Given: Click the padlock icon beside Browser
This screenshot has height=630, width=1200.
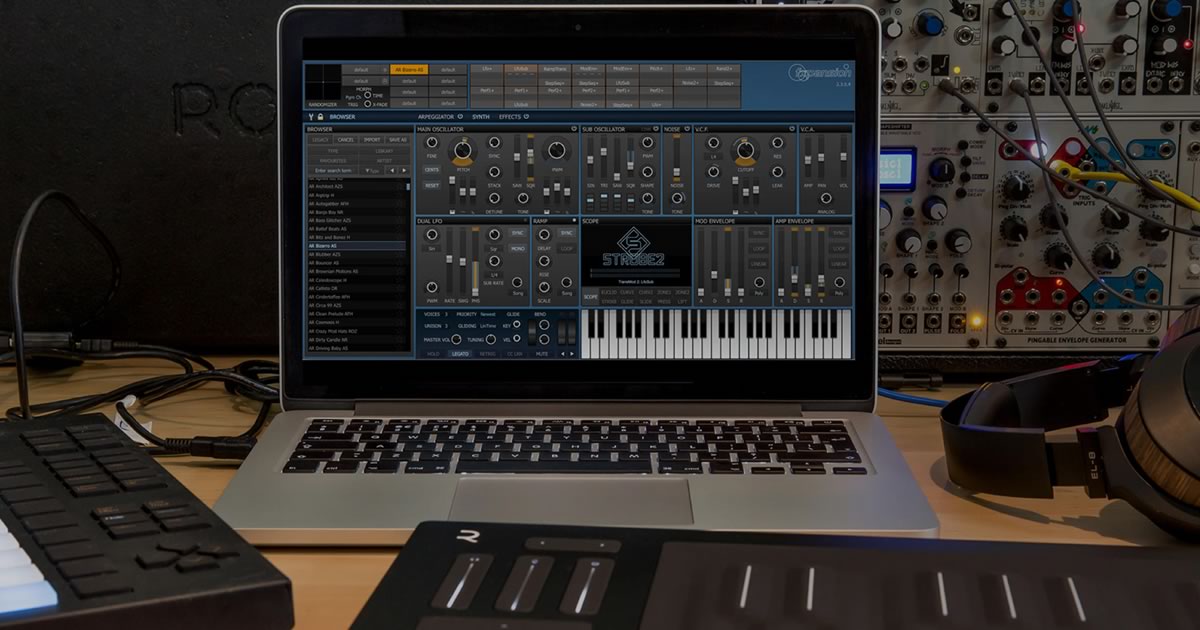Looking at the screenshot, I should point(320,117).
